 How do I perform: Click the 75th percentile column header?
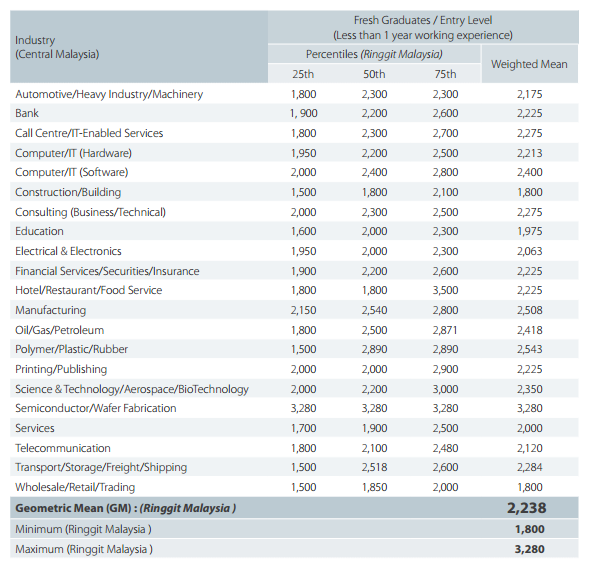click(445, 74)
